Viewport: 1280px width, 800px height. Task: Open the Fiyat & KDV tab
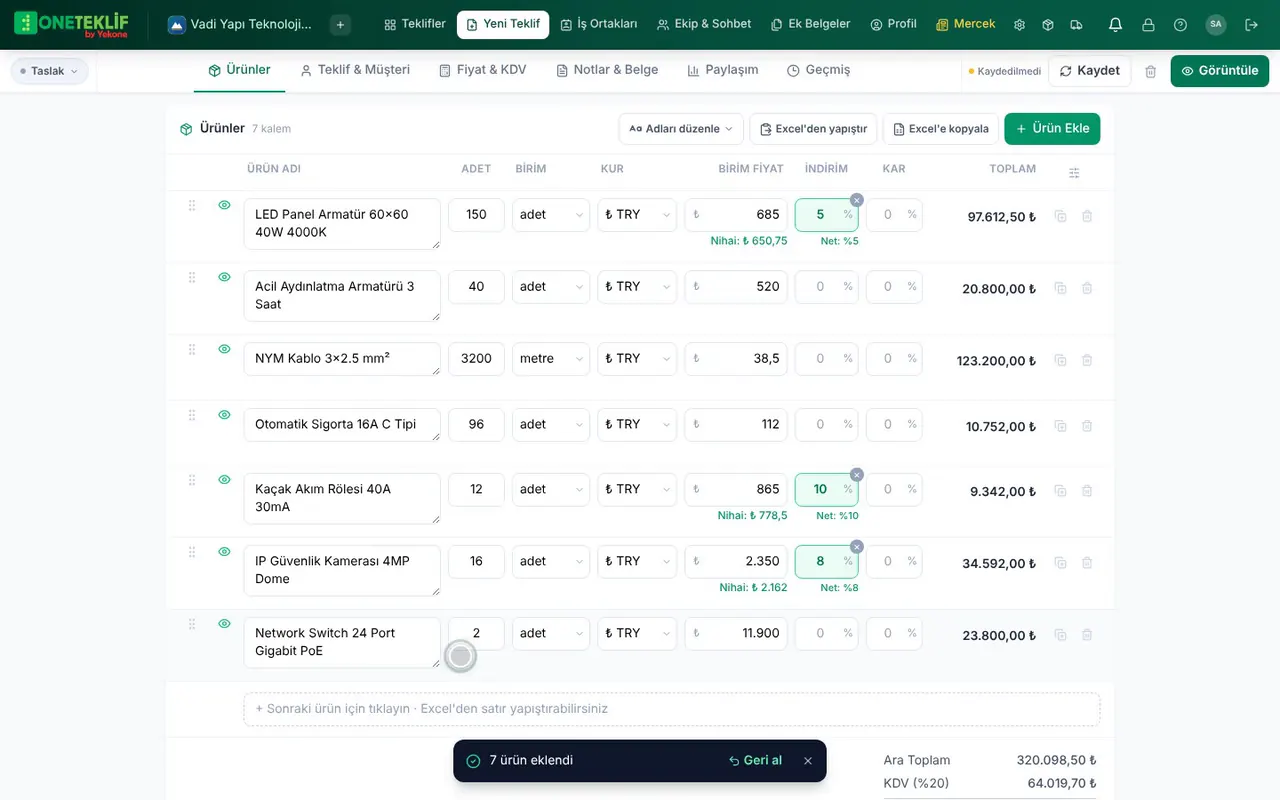(482, 70)
